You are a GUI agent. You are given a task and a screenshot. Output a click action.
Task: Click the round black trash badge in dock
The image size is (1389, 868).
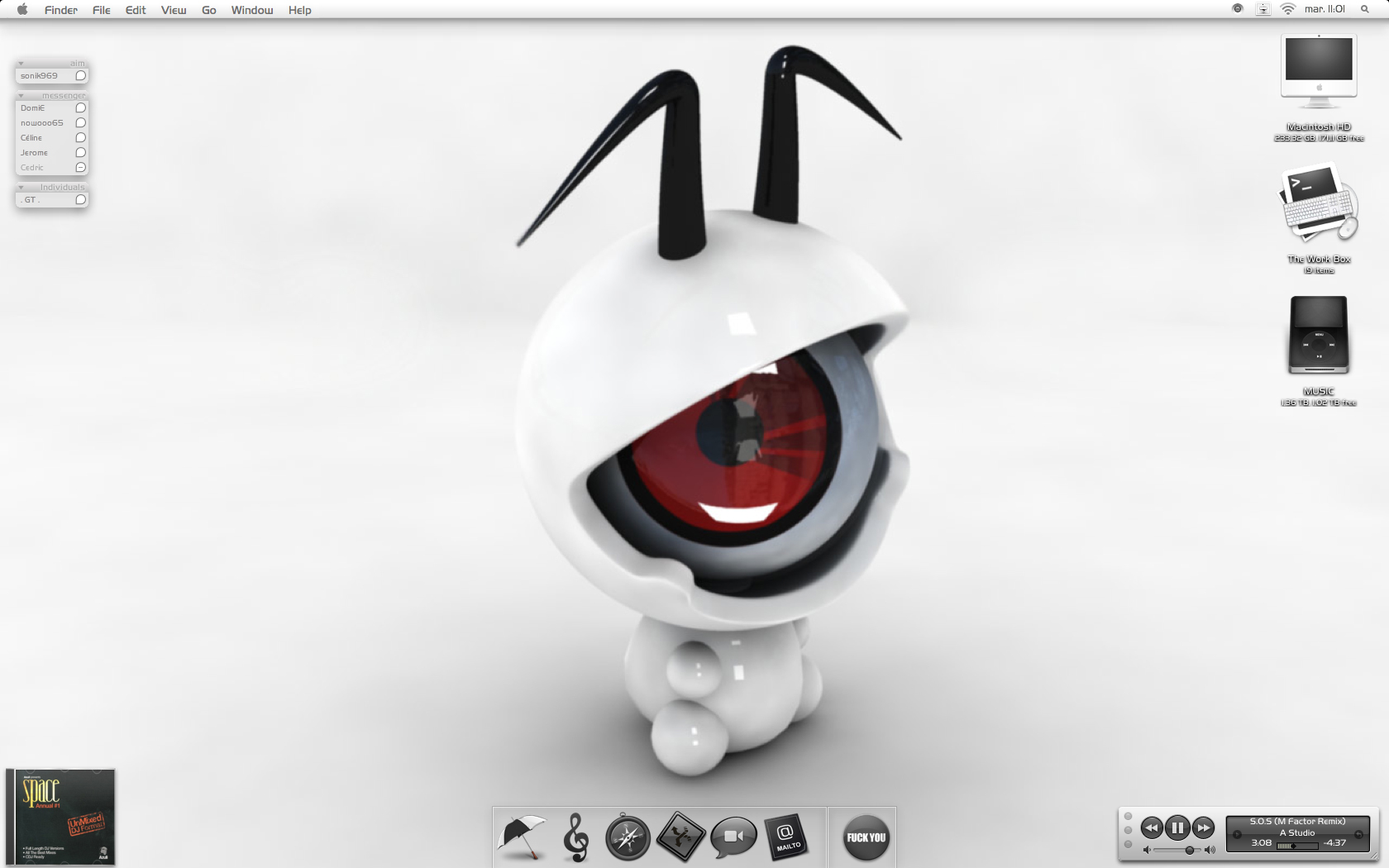point(866,837)
